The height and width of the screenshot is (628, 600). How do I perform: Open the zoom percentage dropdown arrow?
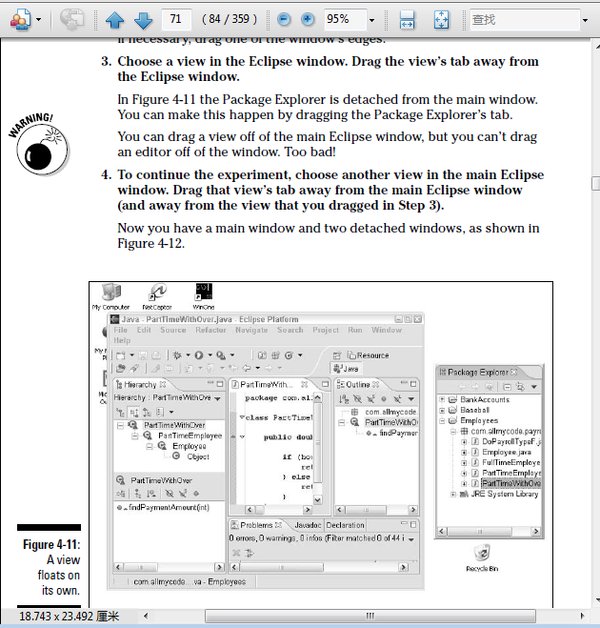pyautogui.click(x=372, y=20)
